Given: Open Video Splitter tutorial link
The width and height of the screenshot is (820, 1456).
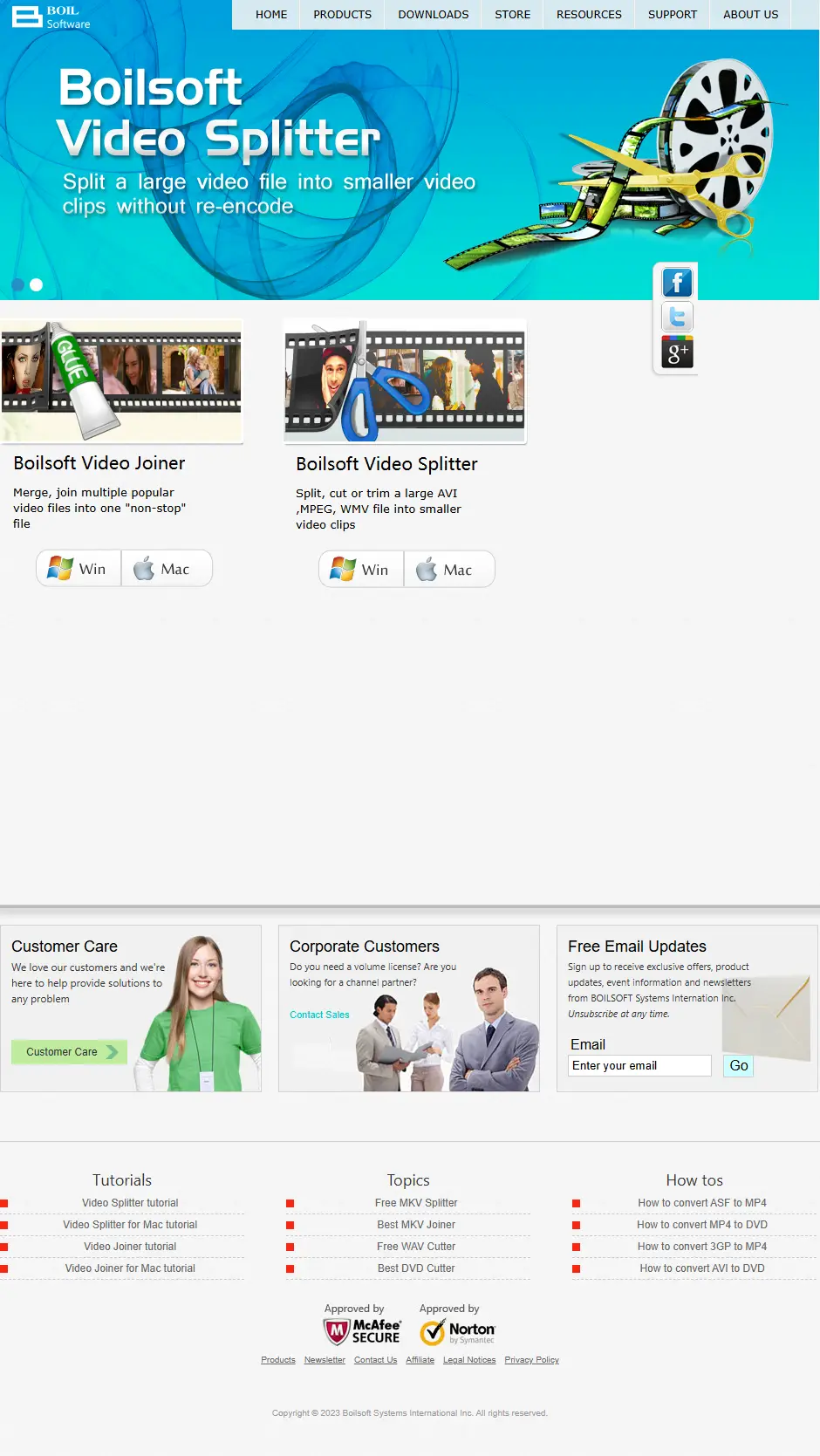Looking at the screenshot, I should [130, 1203].
